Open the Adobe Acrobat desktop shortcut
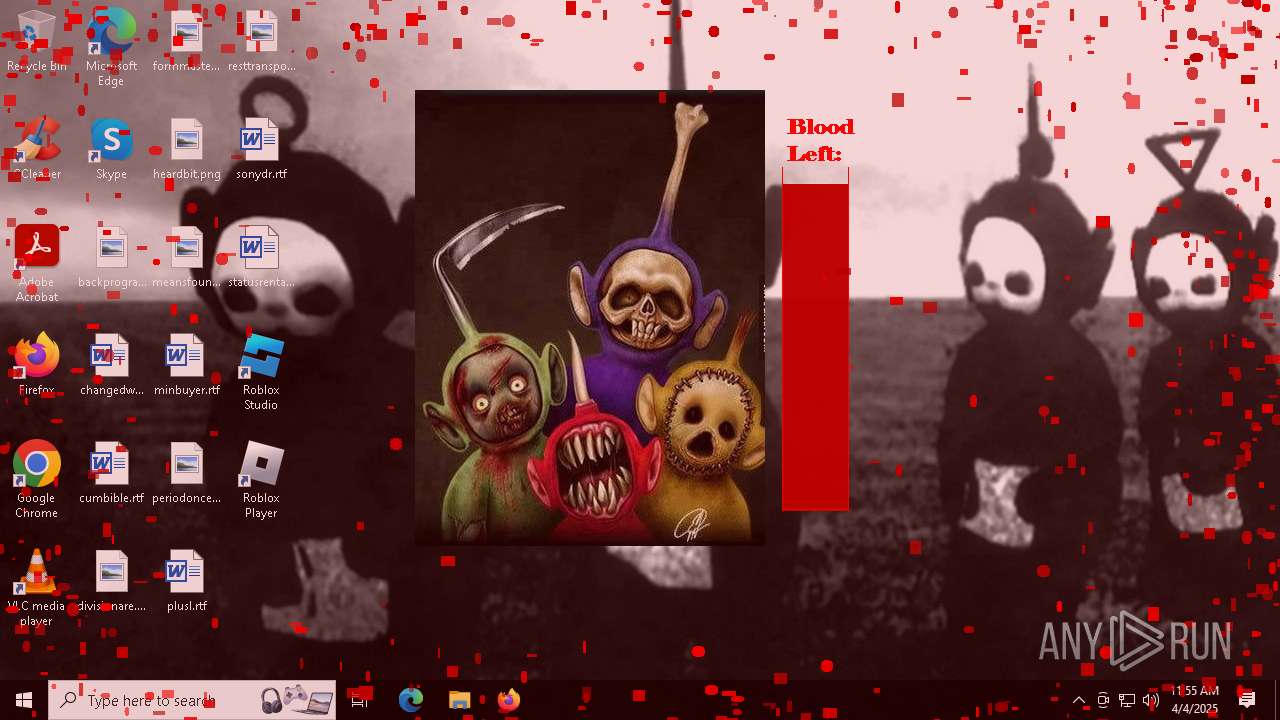The height and width of the screenshot is (720, 1280). (x=36, y=264)
